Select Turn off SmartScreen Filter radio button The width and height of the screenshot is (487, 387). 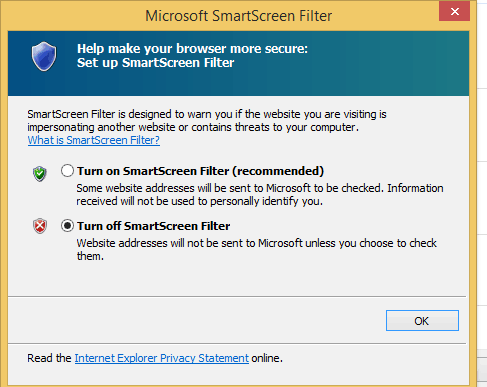(x=67, y=226)
